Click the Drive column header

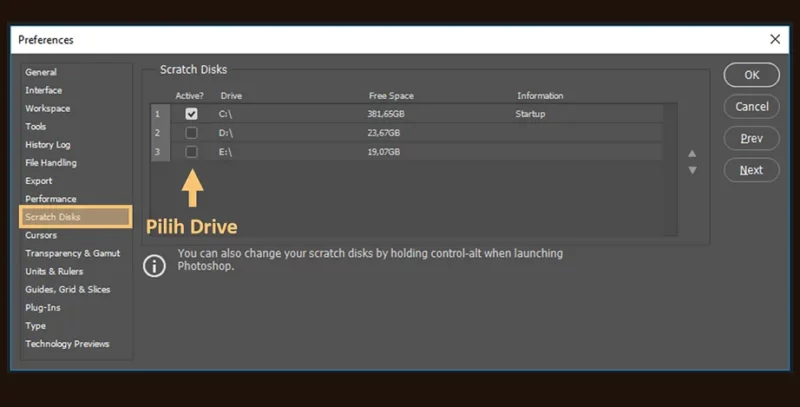231,95
